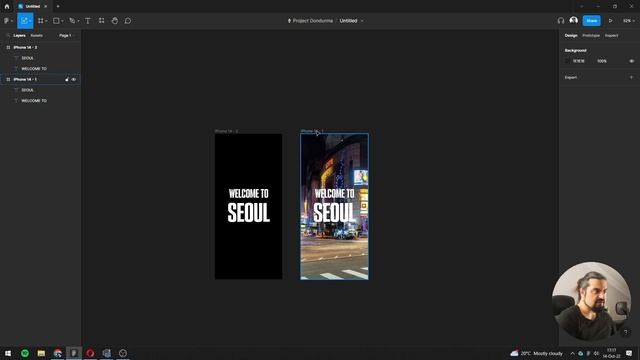
Task: Close the Untitled file tab
Action: click(x=45, y=7)
